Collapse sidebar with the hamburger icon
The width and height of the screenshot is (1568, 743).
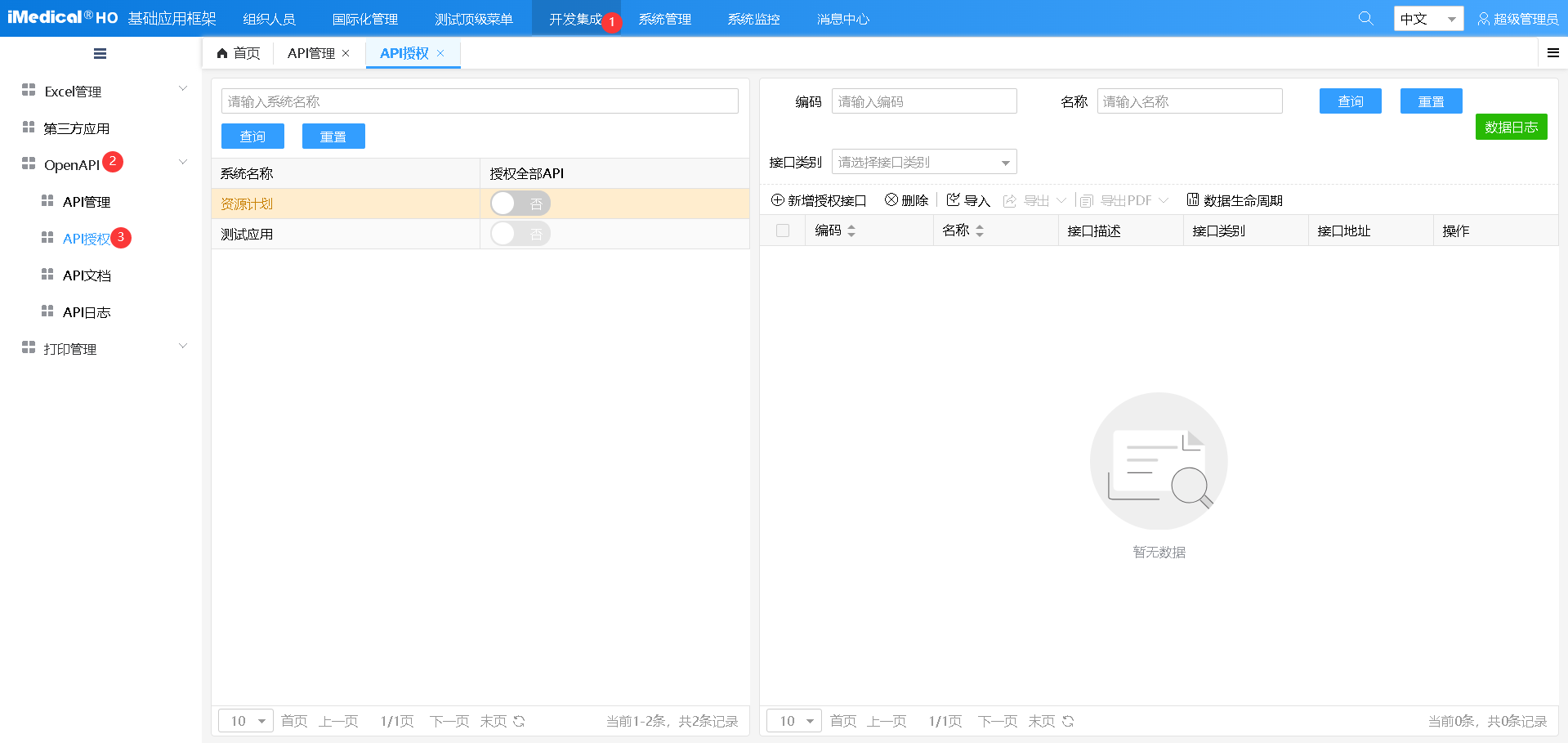[x=100, y=54]
